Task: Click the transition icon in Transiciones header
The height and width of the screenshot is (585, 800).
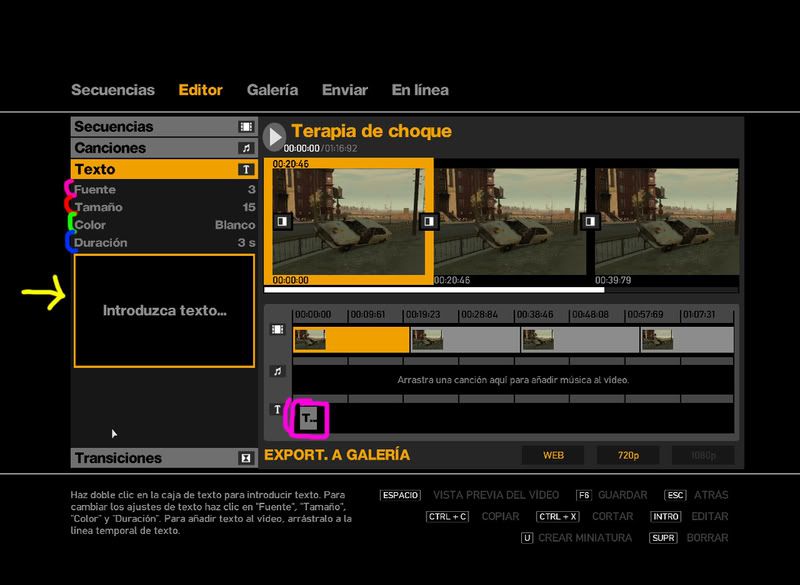Action: (246, 458)
